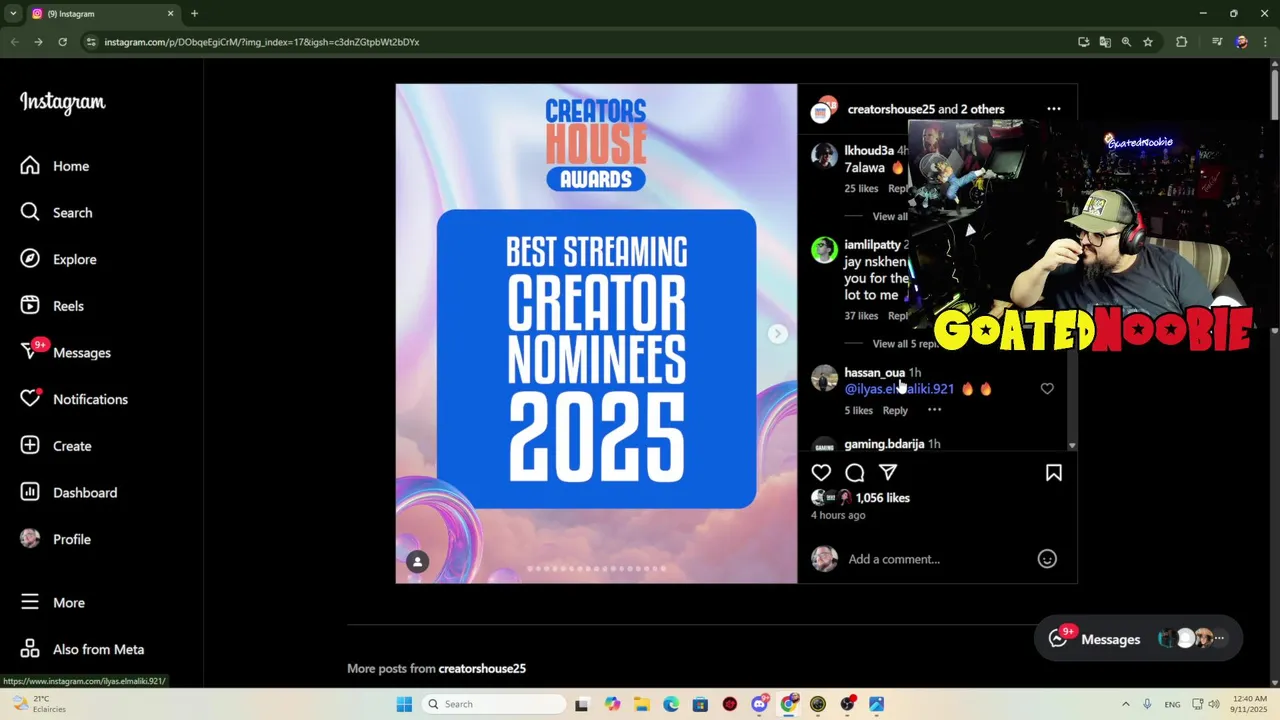Open the zoom magnifier in address bar
The height and width of the screenshot is (720, 1280).
point(1126,42)
